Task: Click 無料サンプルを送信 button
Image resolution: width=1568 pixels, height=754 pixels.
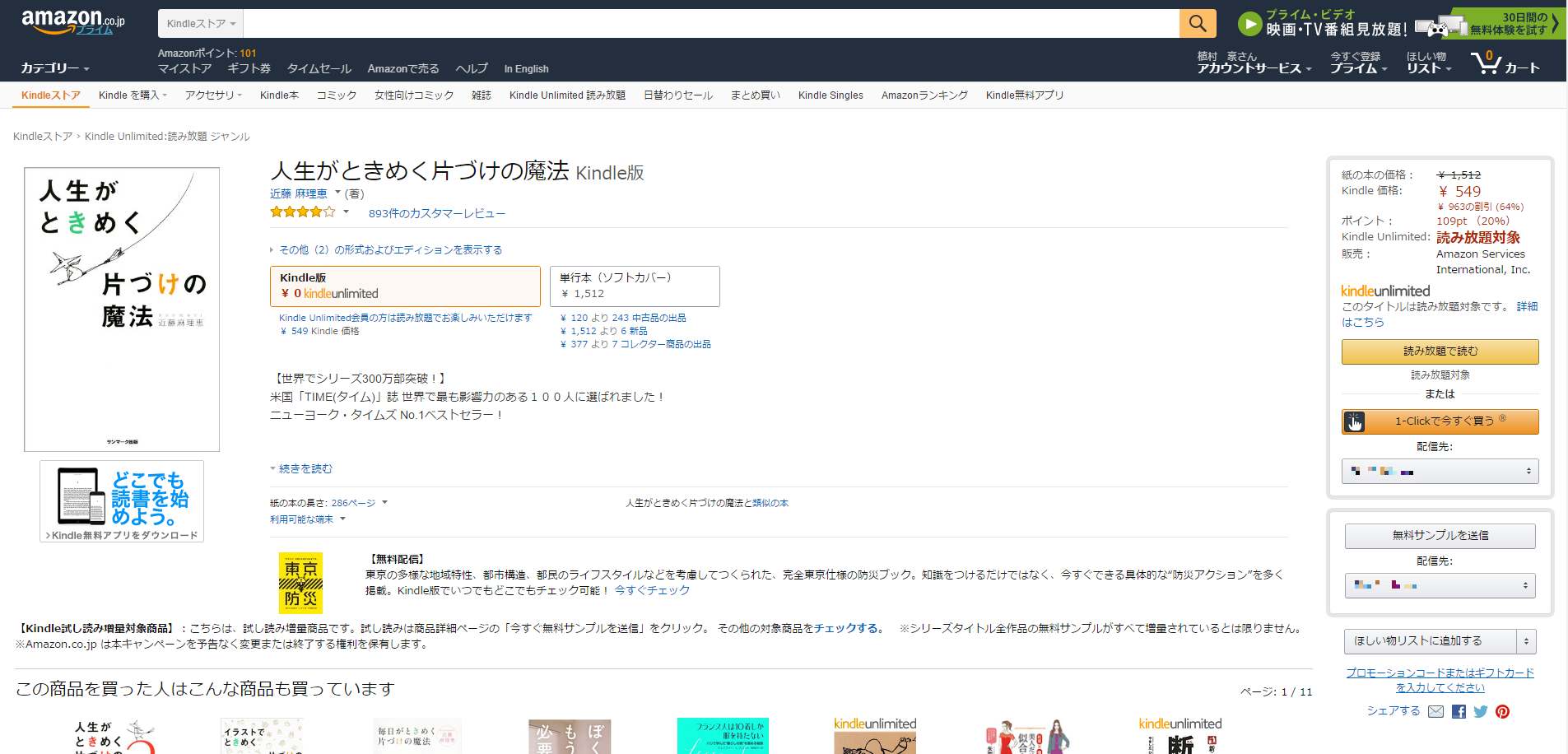Action: [x=1440, y=536]
